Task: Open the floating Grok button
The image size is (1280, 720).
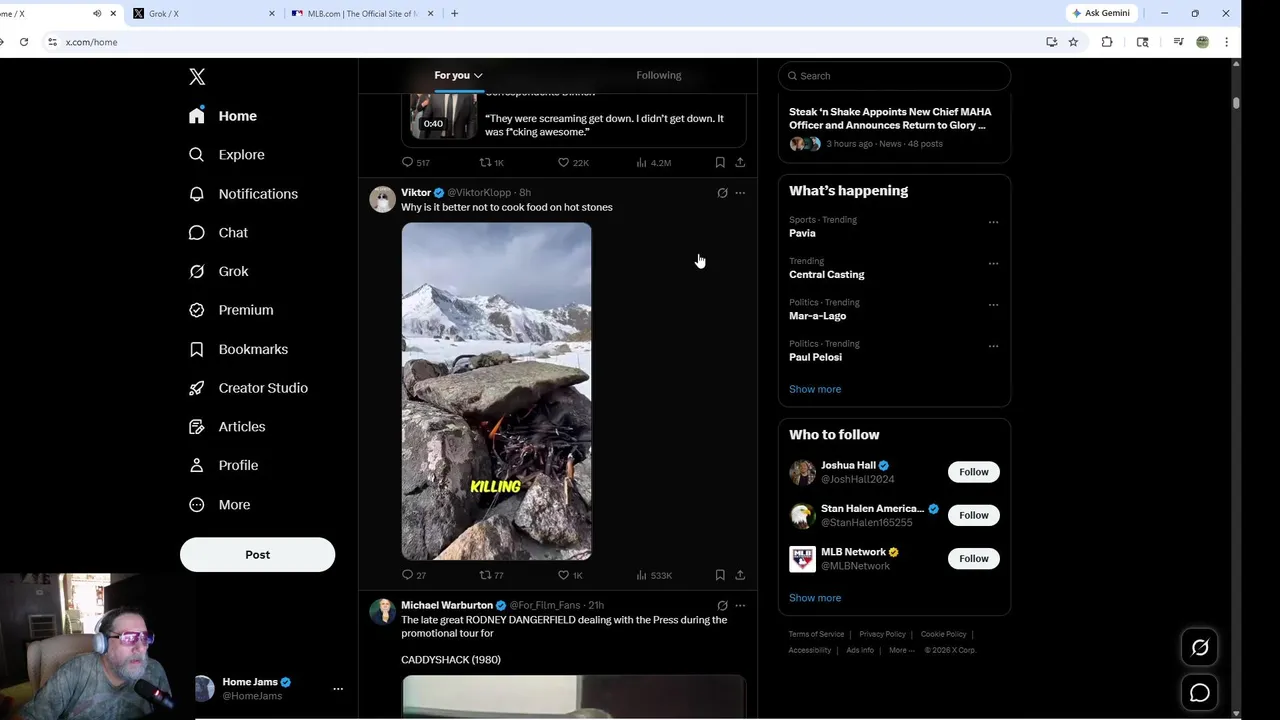Action: [x=1200, y=648]
